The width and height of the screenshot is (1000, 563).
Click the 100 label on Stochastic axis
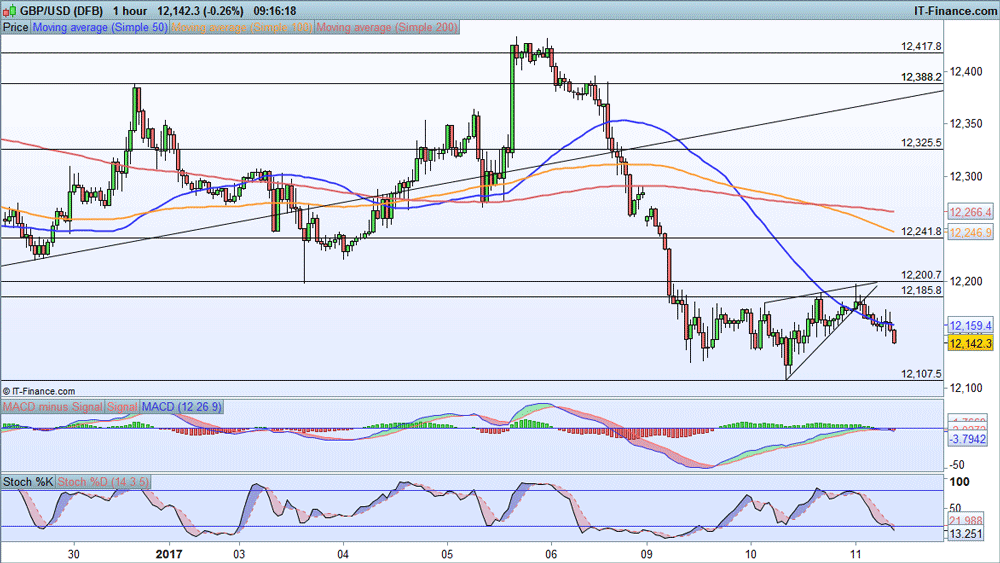tap(959, 482)
